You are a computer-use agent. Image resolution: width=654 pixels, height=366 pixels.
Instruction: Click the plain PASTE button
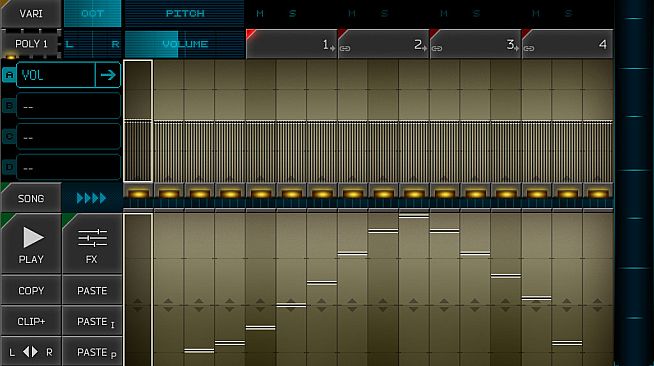92,291
